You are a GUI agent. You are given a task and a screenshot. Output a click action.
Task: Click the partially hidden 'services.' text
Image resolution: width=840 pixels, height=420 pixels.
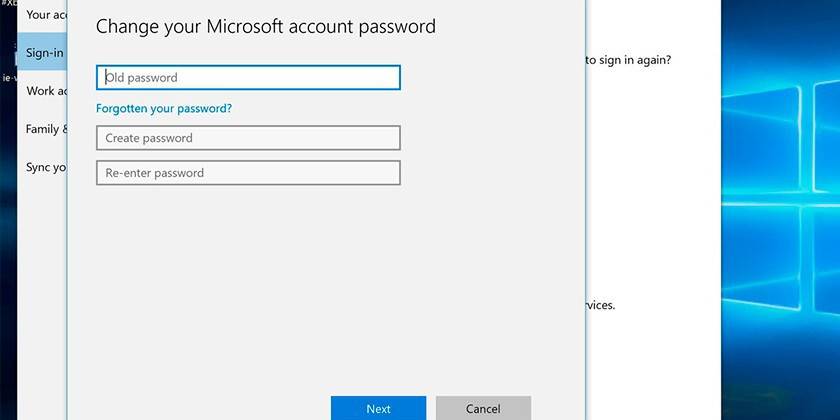pos(600,305)
